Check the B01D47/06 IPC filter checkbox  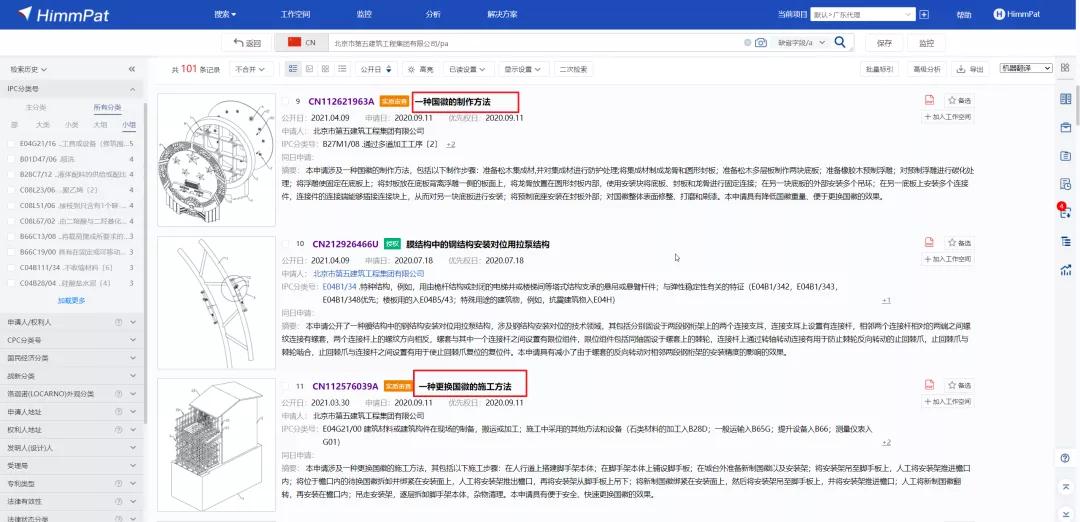12,159
